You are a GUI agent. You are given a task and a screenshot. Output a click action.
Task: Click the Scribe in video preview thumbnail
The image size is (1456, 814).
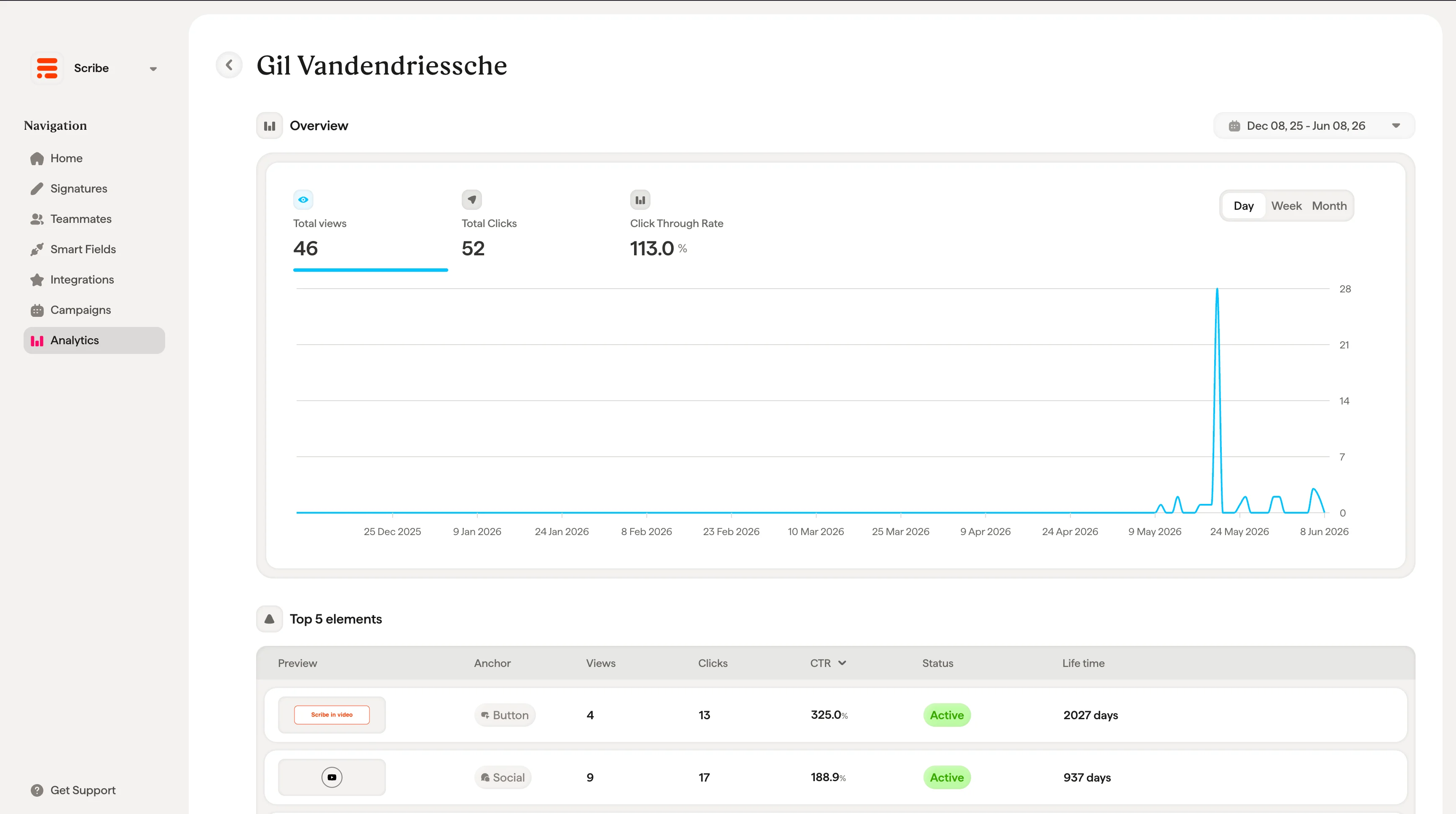click(332, 715)
